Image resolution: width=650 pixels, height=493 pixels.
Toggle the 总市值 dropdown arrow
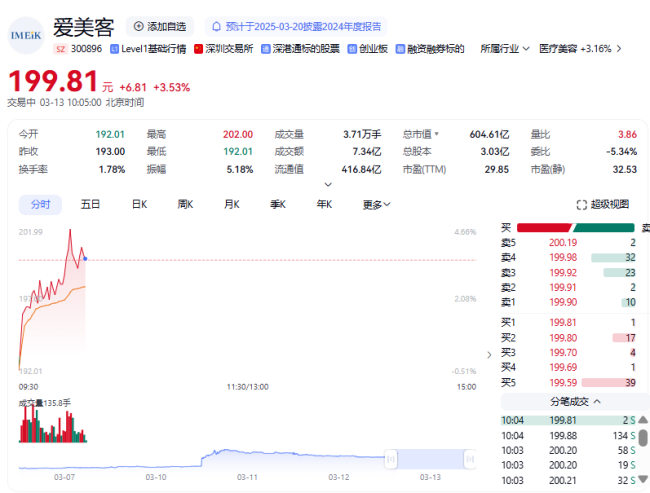point(437,134)
